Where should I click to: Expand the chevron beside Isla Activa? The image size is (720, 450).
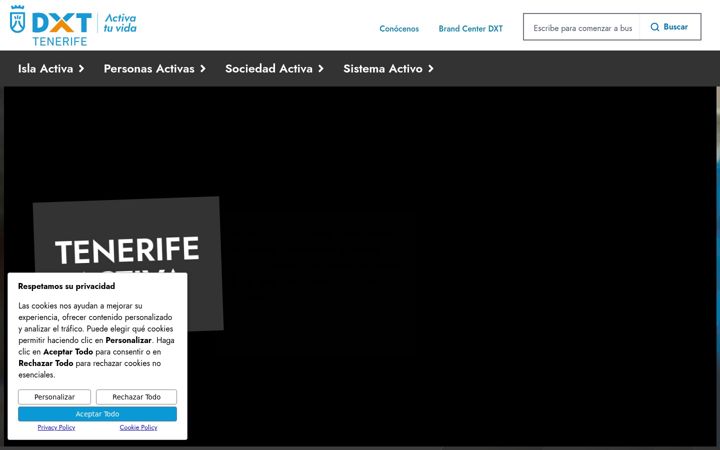(81, 68)
